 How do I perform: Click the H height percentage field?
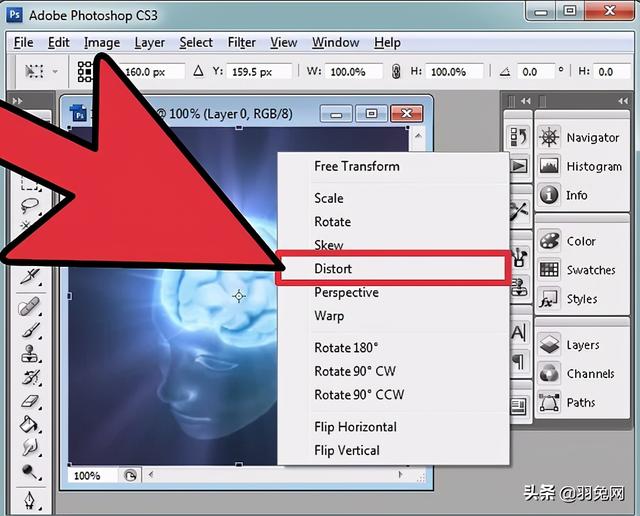coord(454,72)
